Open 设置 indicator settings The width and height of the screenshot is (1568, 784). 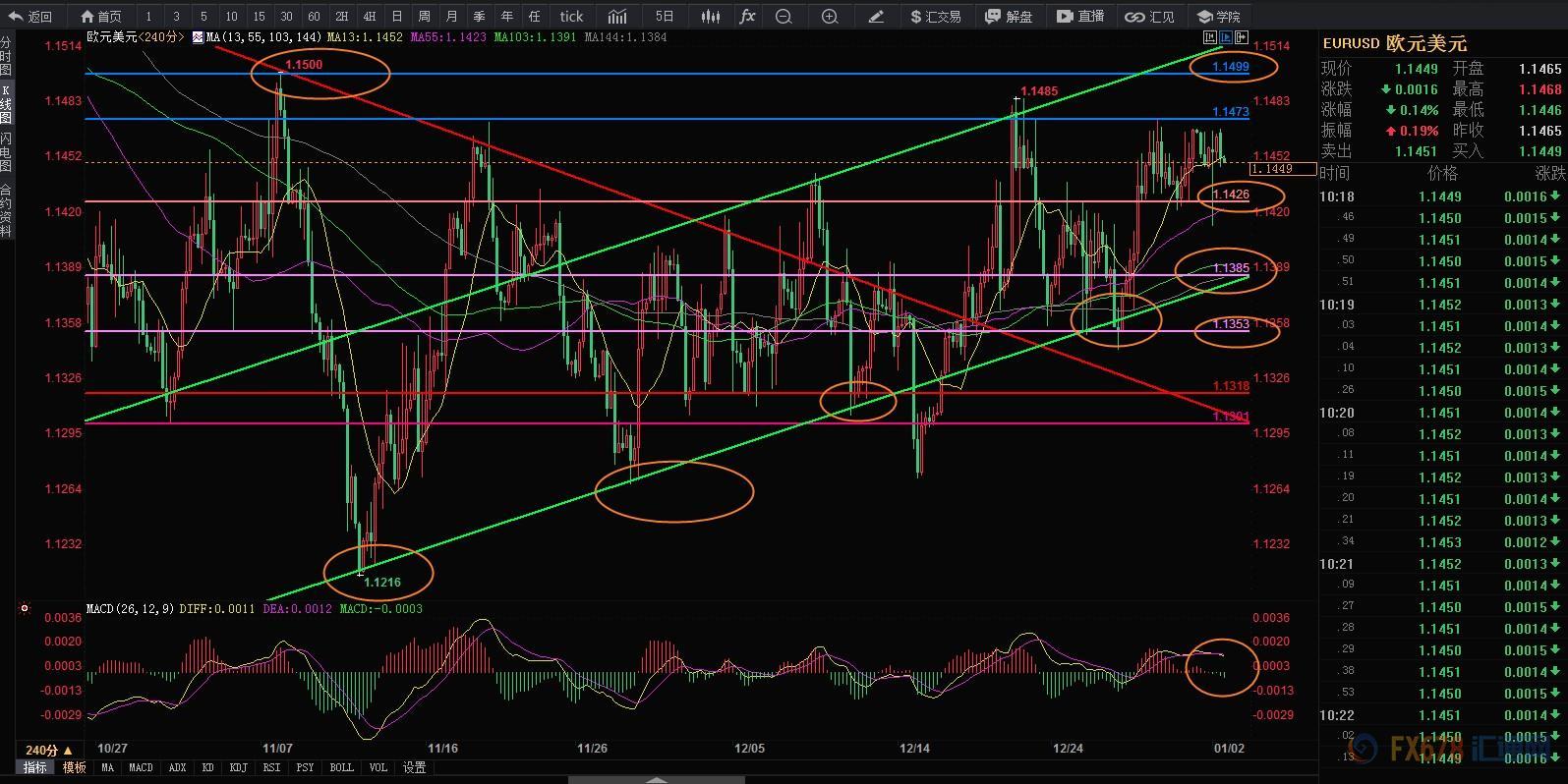(x=414, y=767)
